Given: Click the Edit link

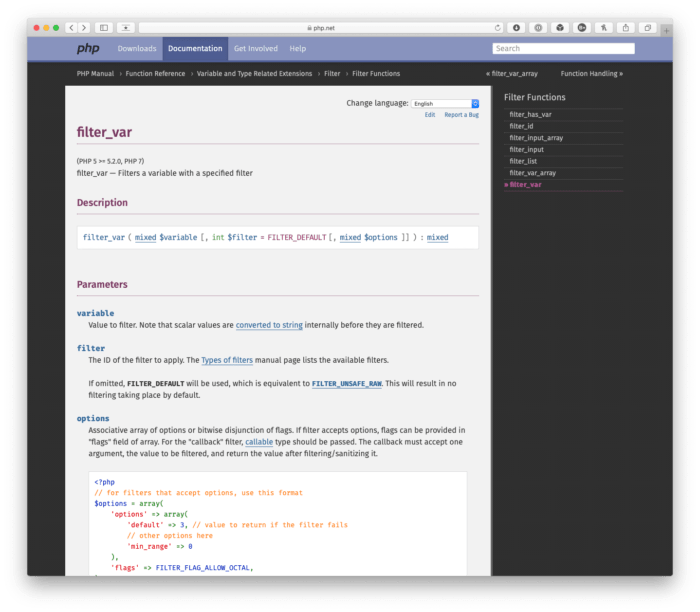Looking at the screenshot, I should point(430,115).
